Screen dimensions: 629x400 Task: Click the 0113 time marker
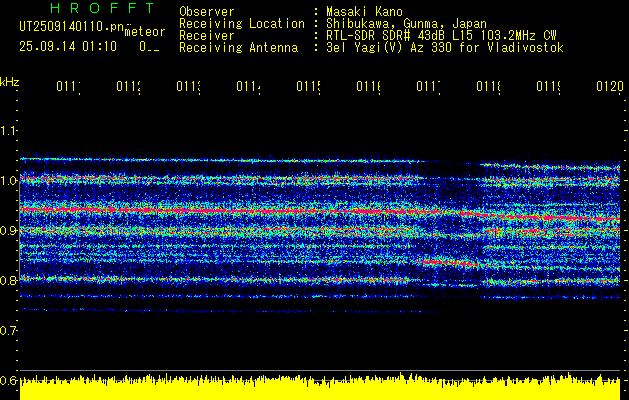click(189, 86)
